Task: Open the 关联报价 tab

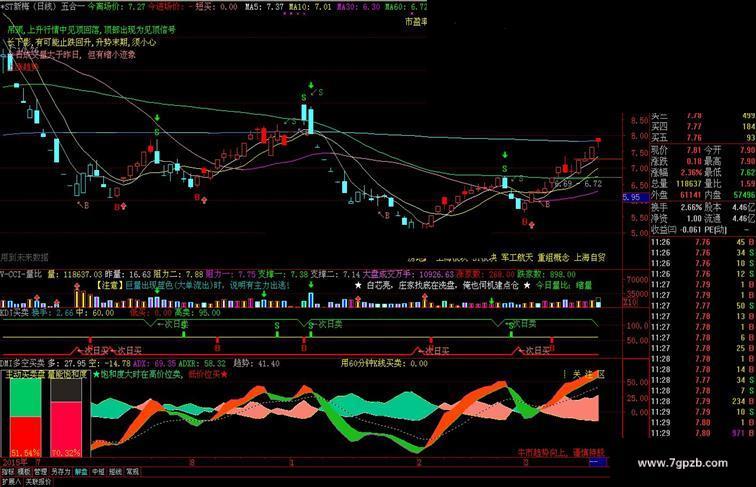Action: point(38,482)
